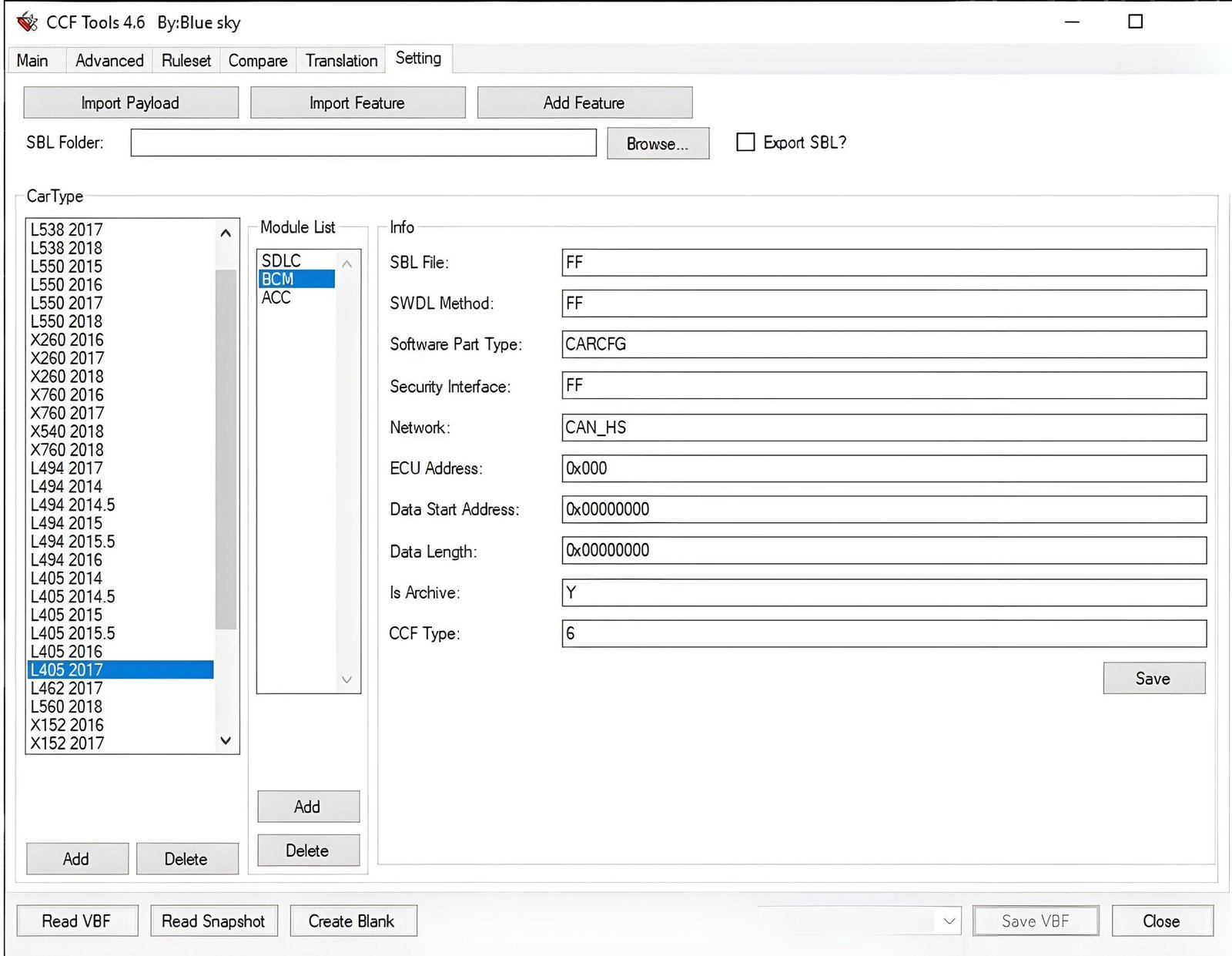This screenshot has width=1232, height=956.
Task: Click the Module List scroll-down arrow
Action: [346, 679]
